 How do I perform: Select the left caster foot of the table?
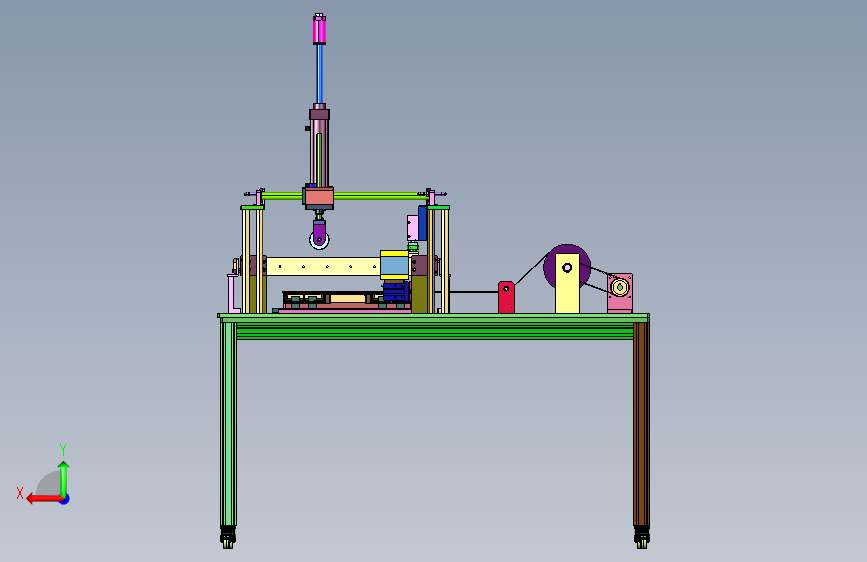228,538
